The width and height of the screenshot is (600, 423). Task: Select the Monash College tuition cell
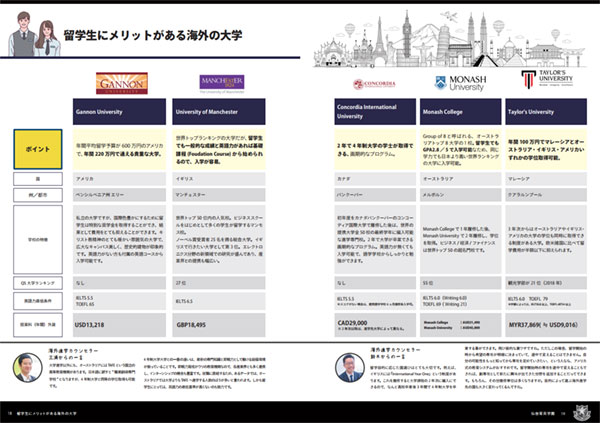[461, 325]
